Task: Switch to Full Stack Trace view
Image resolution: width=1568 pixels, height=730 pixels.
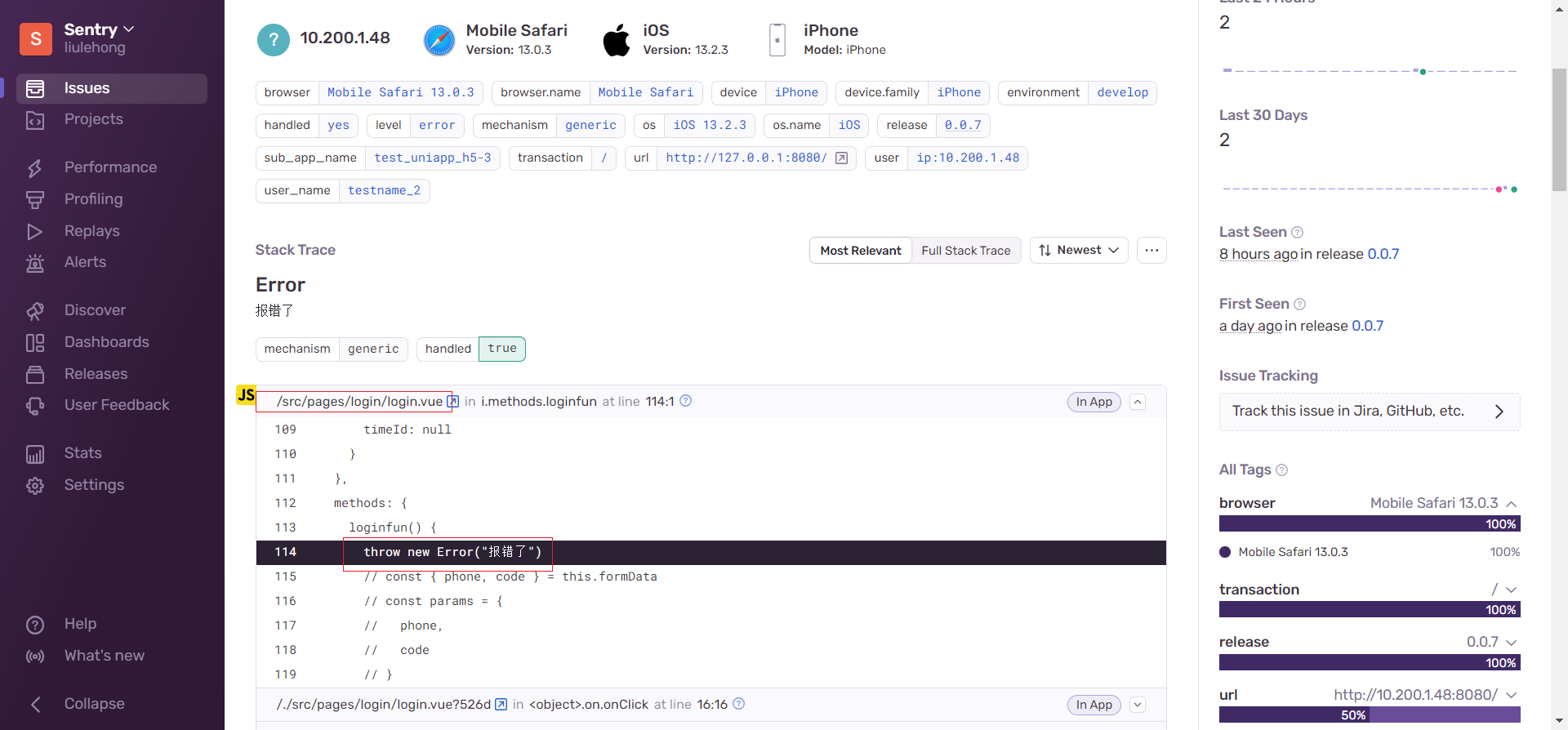Action: click(x=965, y=251)
